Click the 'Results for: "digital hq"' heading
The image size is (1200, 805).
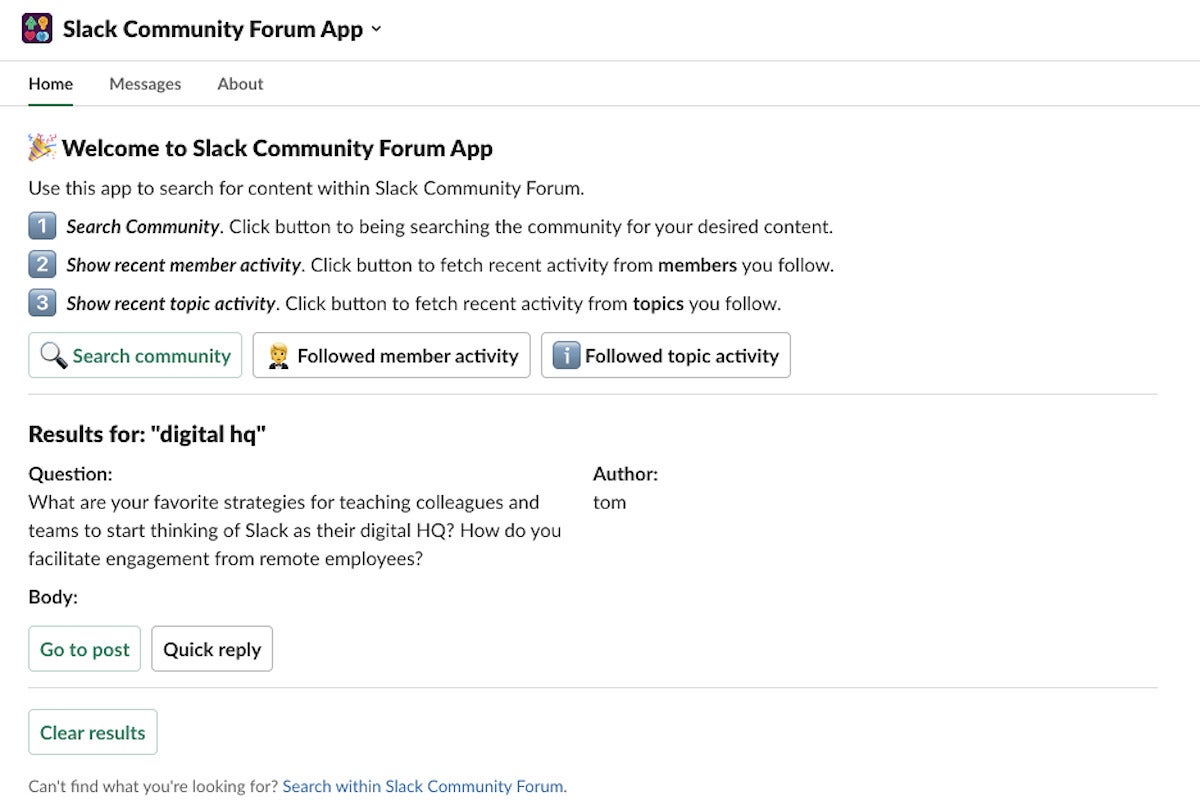coord(148,434)
